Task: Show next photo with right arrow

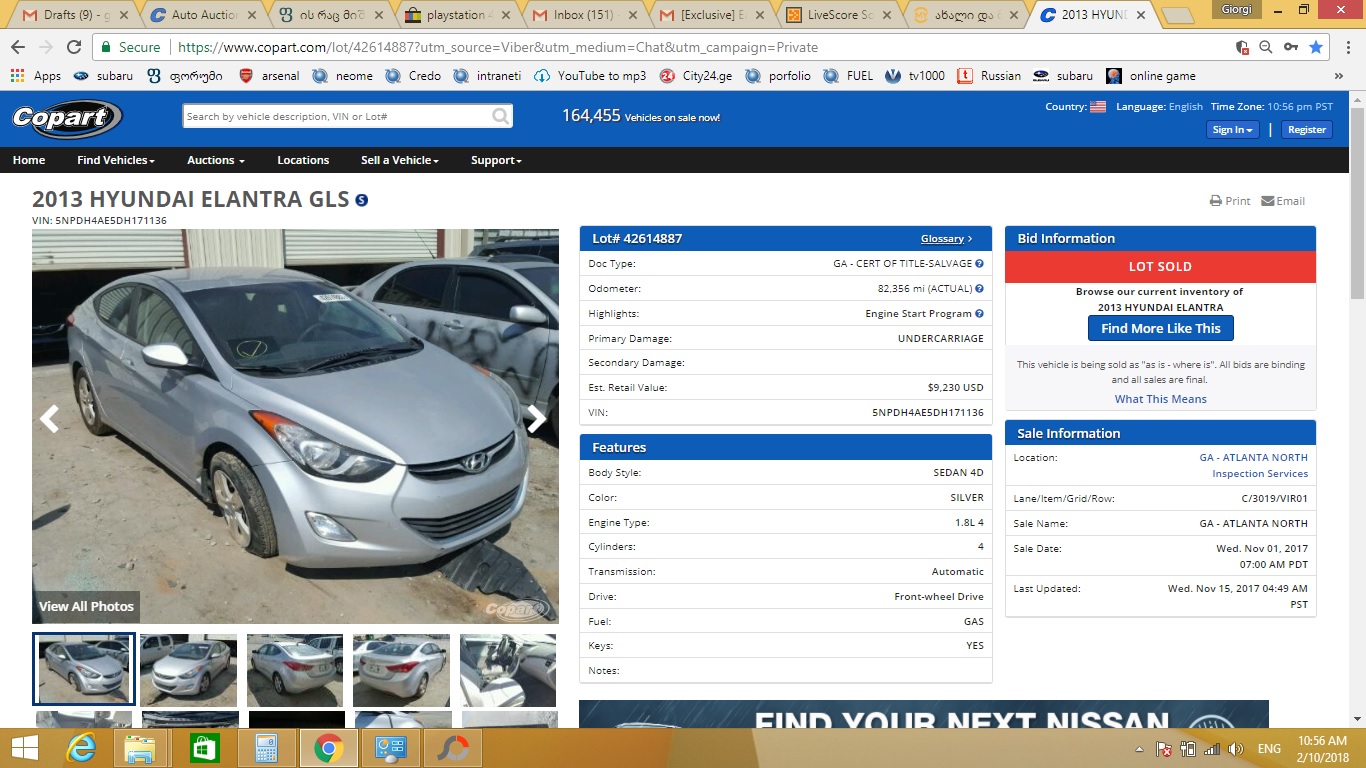Action: pyautogui.click(x=537, y=418)
